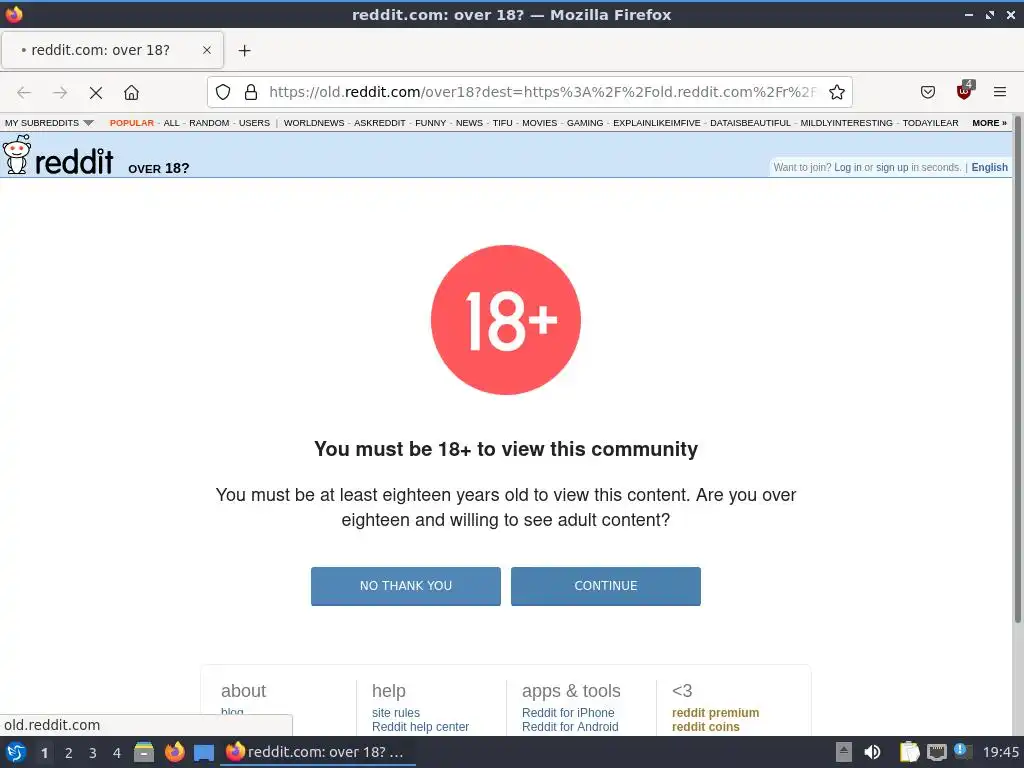Open the clipboard manager tray icon
Screen dimensions: 1024x768
point(909,752)
